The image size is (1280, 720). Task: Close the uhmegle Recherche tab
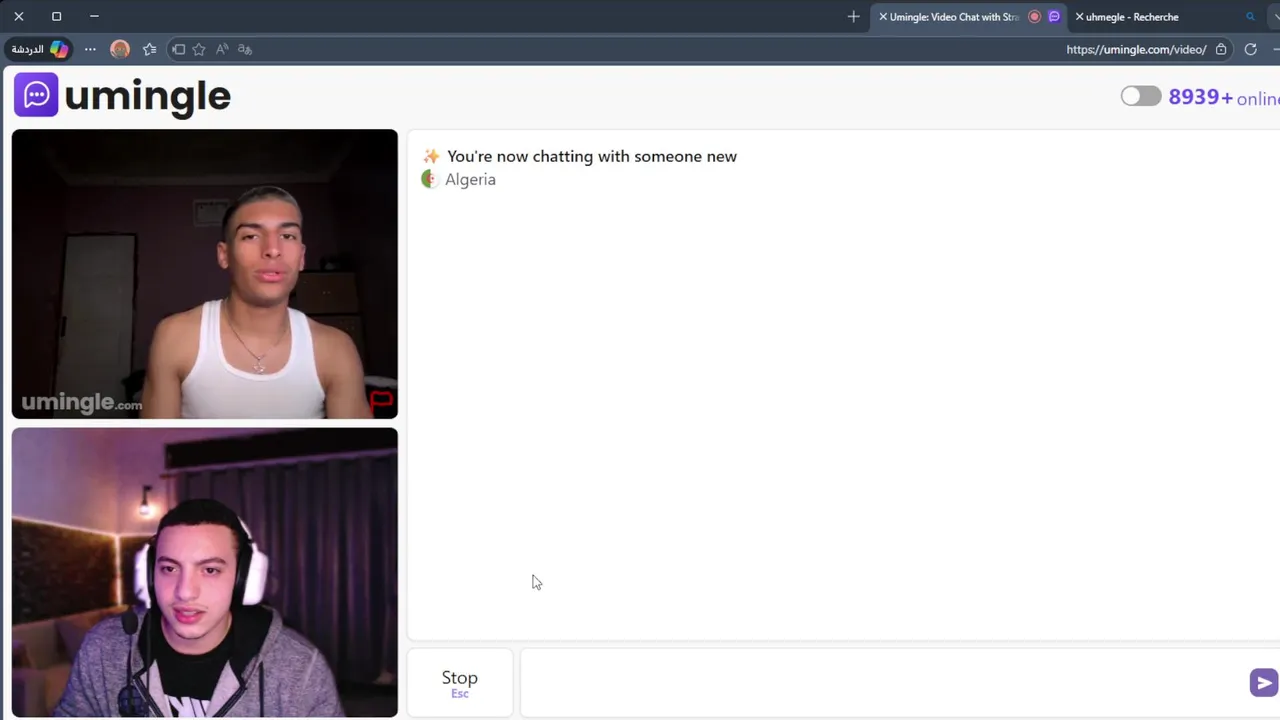click(1079, 17)
